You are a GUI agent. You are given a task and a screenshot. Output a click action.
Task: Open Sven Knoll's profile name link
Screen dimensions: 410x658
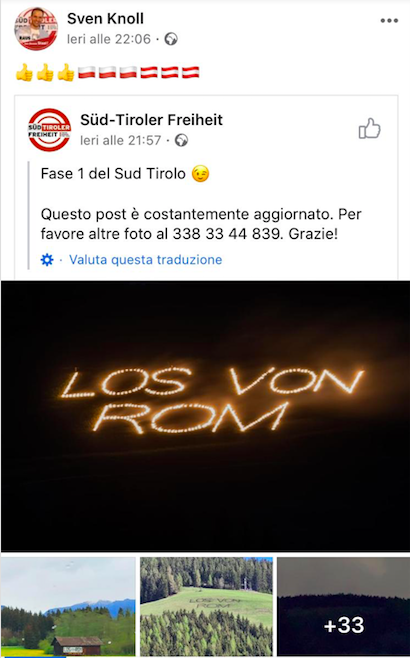[x=105, y=18]
